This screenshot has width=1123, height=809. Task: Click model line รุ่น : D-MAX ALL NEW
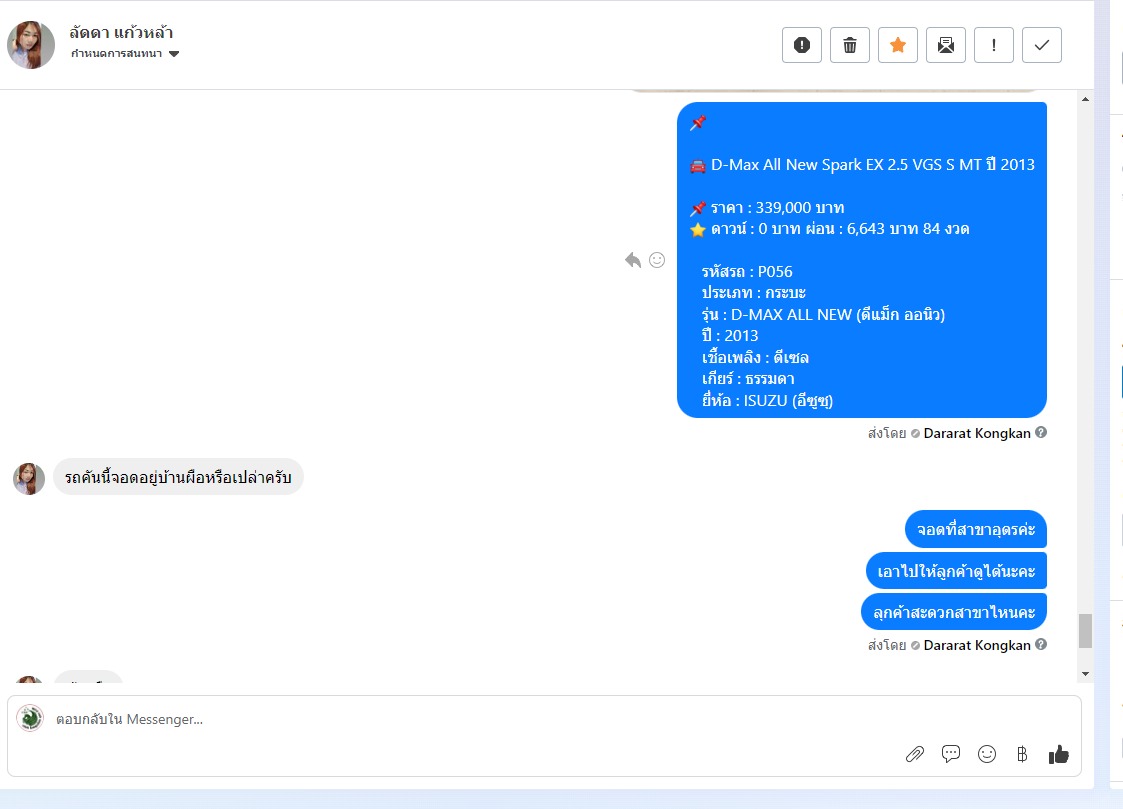[823, 314]
